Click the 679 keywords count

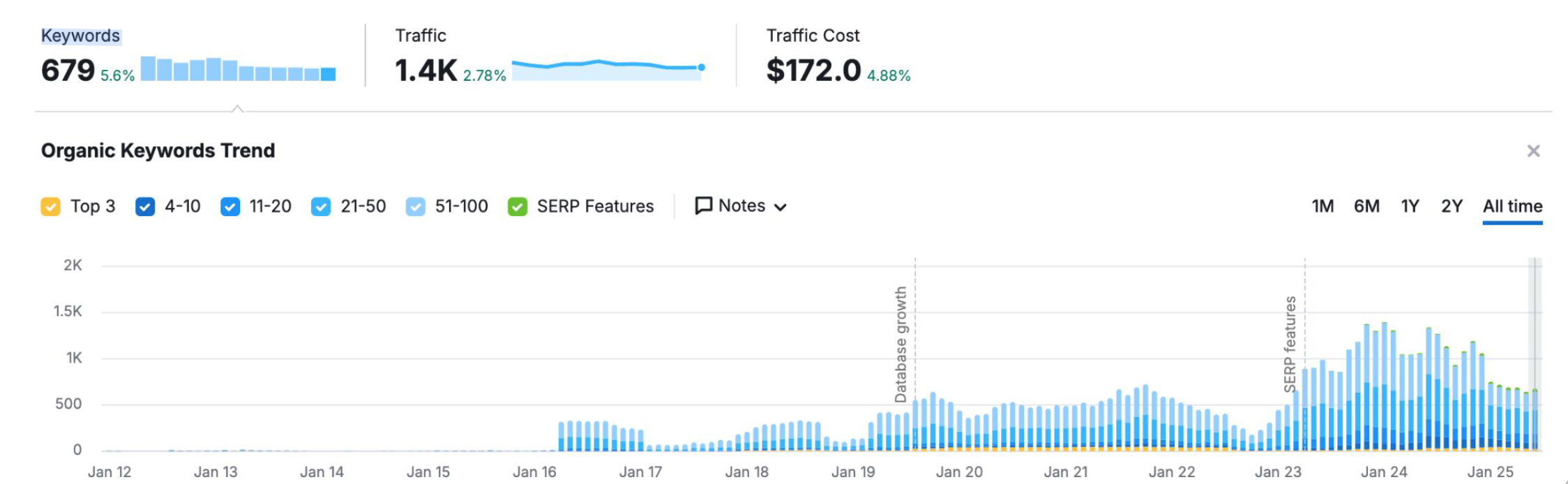68,70
